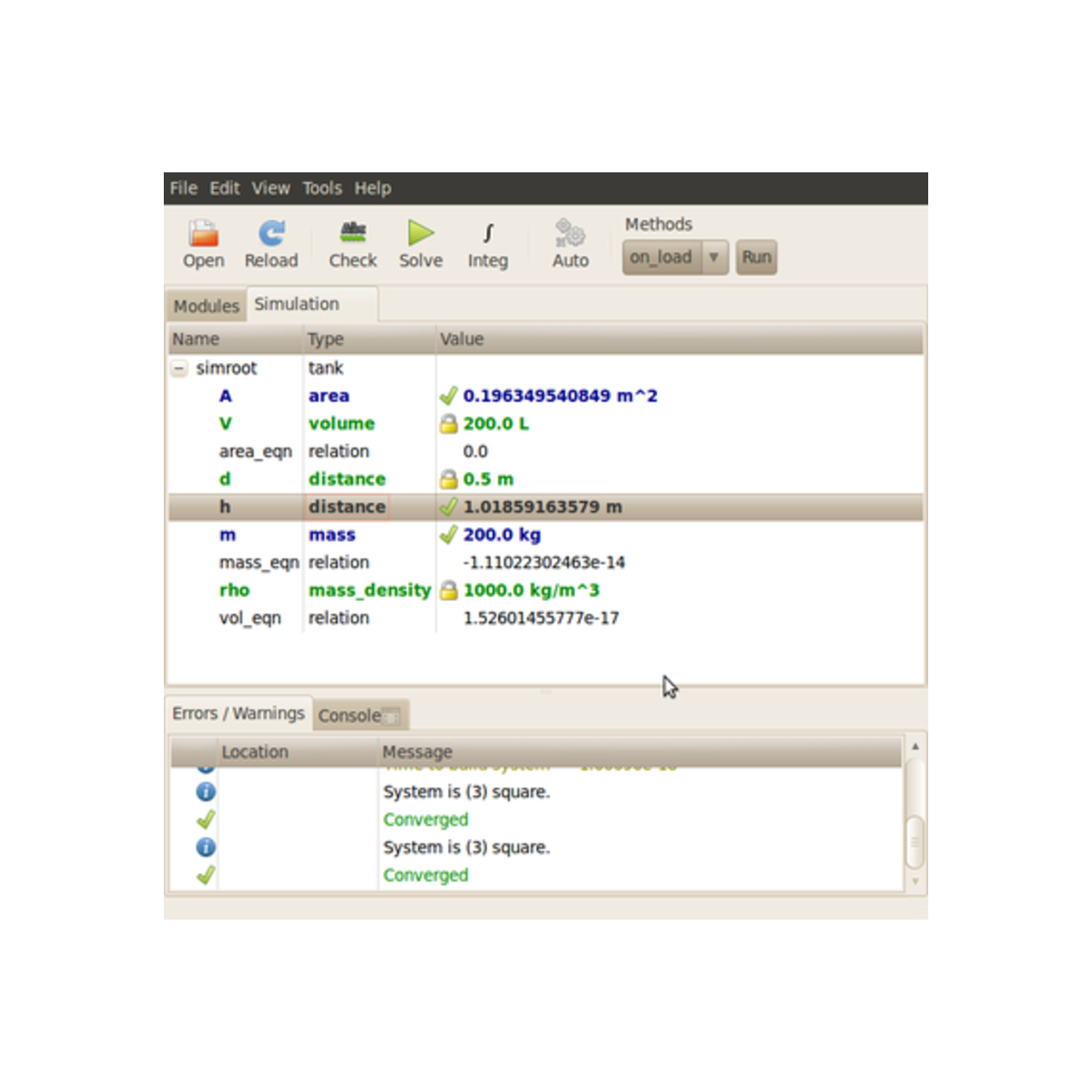1092x1092 pixels.
Task: Switch to the Modules tab
Action: click(x=205, y=305)
